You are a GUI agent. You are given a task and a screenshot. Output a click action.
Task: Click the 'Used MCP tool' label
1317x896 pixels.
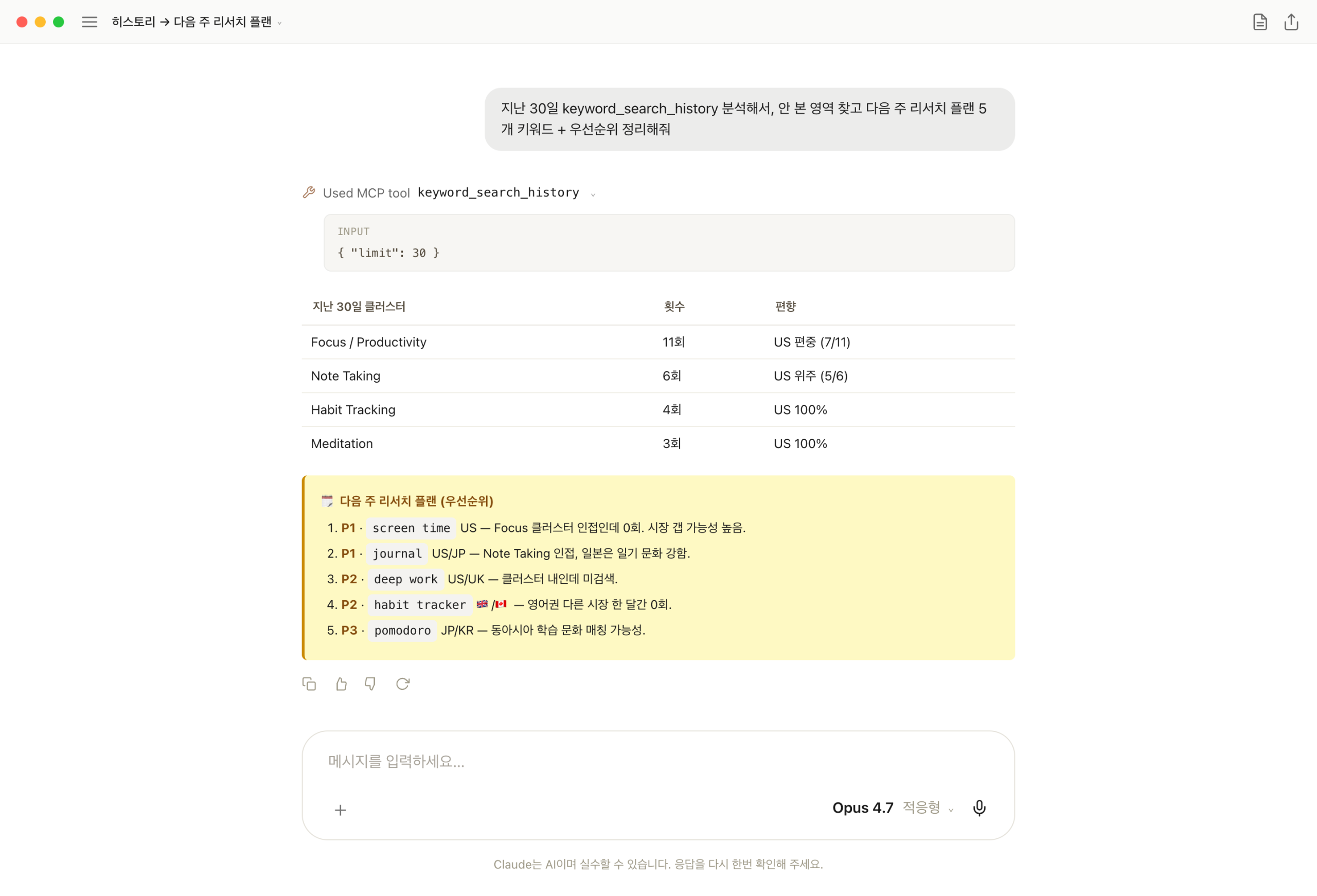[366, 193]
